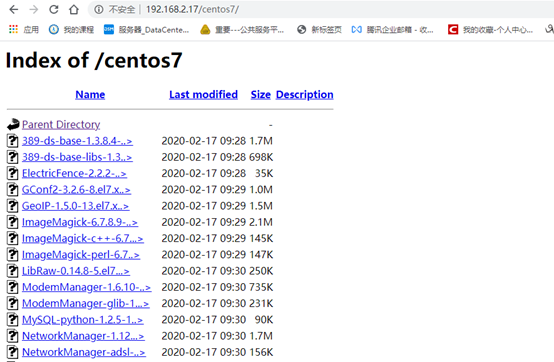The width and height of the screenshot is (554, 362).
Task: Click the file icon beside GeoIP-1.5.0-13.el7
Action: click(13, 206)
